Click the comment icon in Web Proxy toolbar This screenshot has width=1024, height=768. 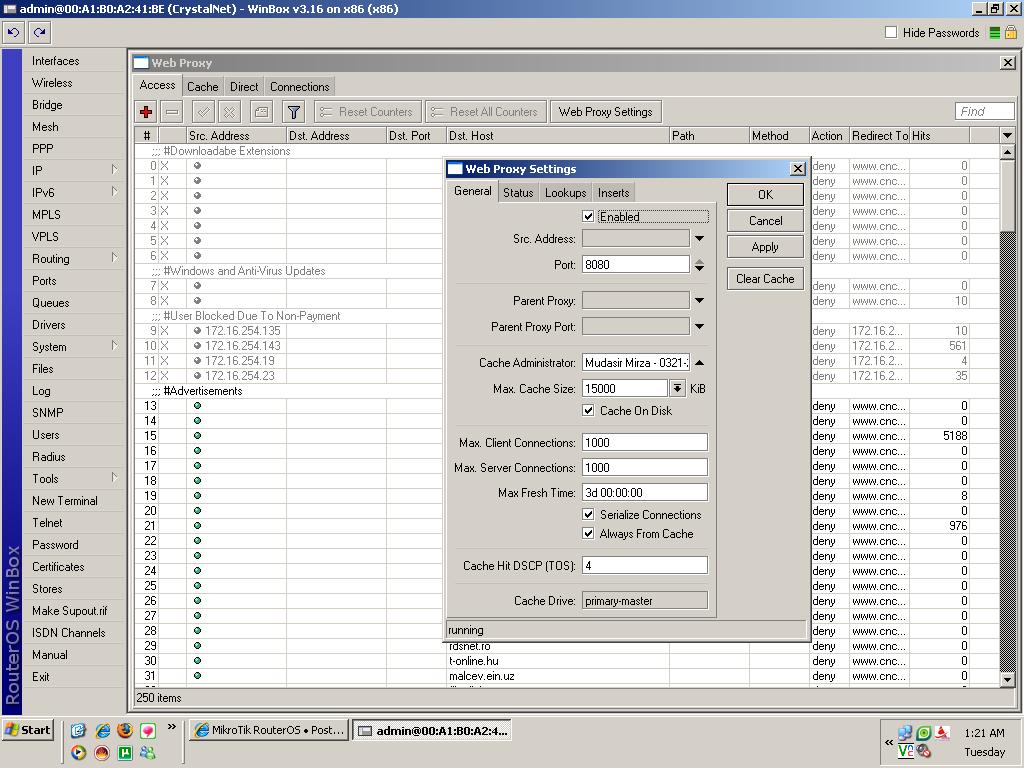pyautogui.click(x=261, y=112)
